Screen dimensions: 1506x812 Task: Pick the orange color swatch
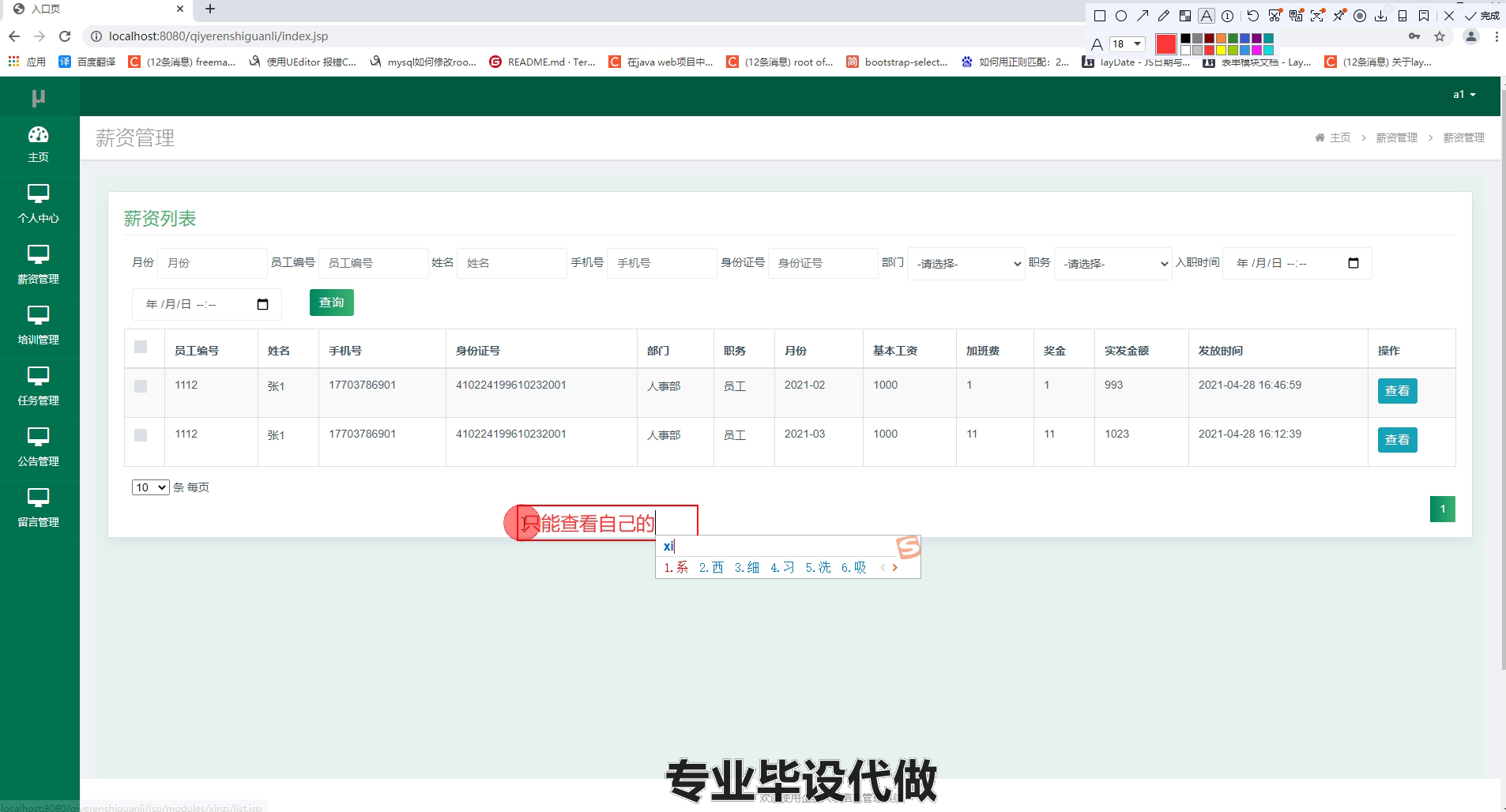(x=1221, y=38)
